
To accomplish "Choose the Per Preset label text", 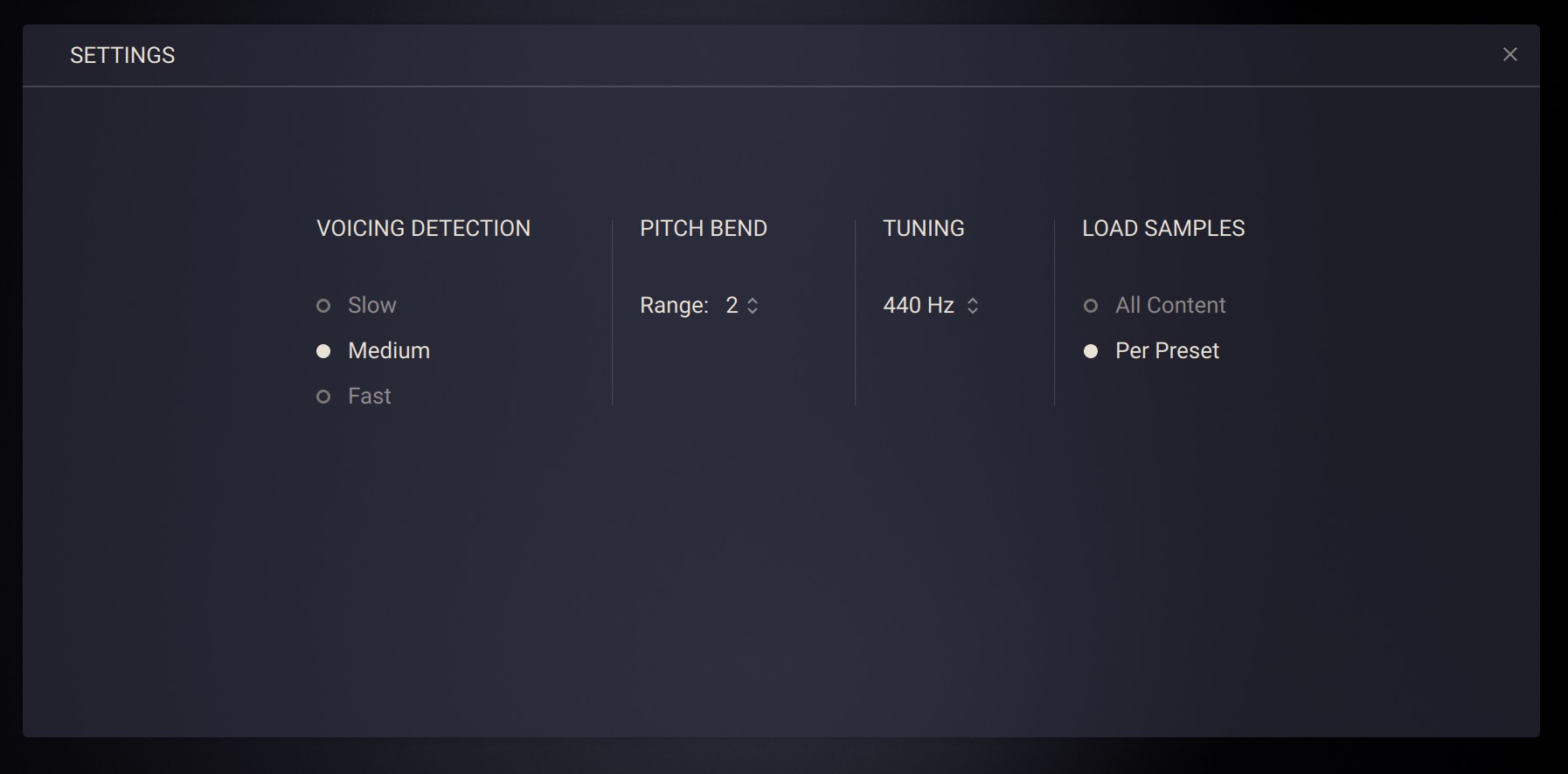I will 1167,351.
